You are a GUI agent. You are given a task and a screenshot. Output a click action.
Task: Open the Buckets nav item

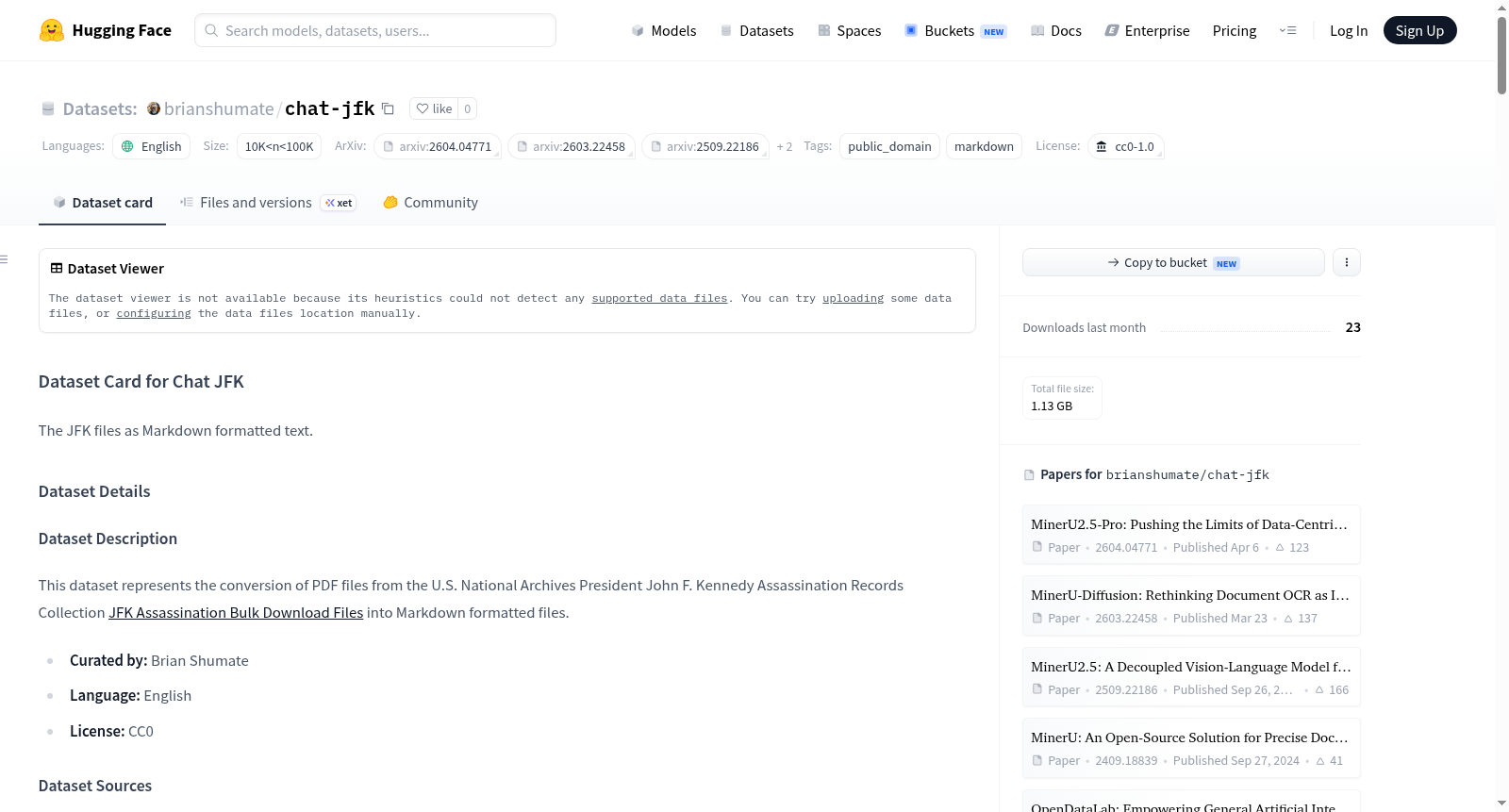(x=955, y=30)
